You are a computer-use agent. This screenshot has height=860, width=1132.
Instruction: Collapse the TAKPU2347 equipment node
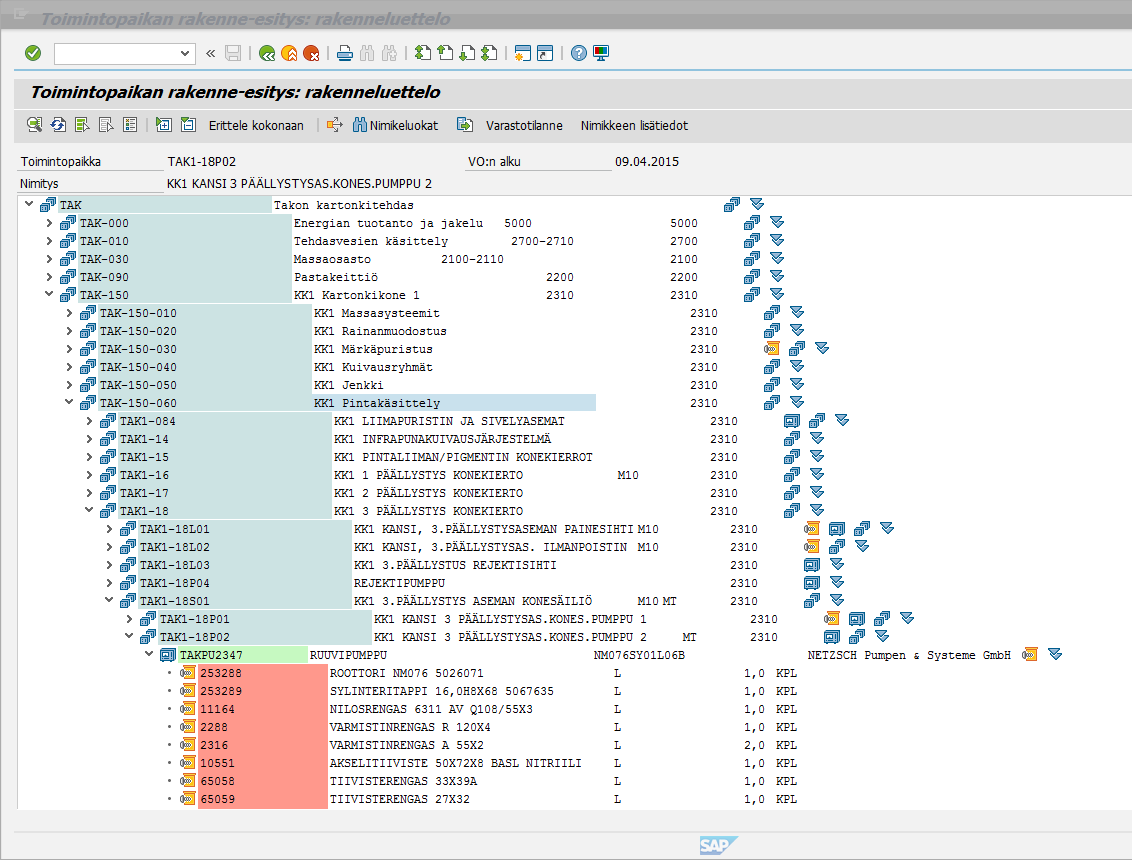(149, 654)
